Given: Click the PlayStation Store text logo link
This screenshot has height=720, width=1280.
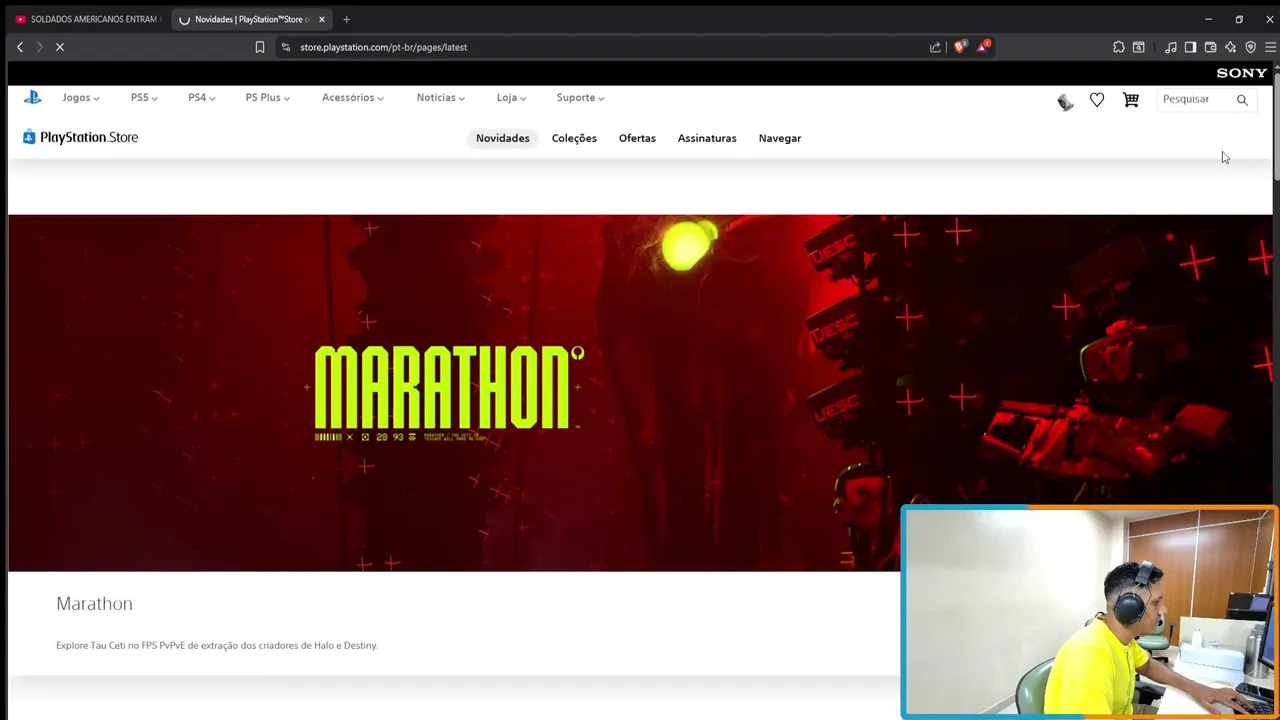Looking at the screenshot, I should point(89,137).
